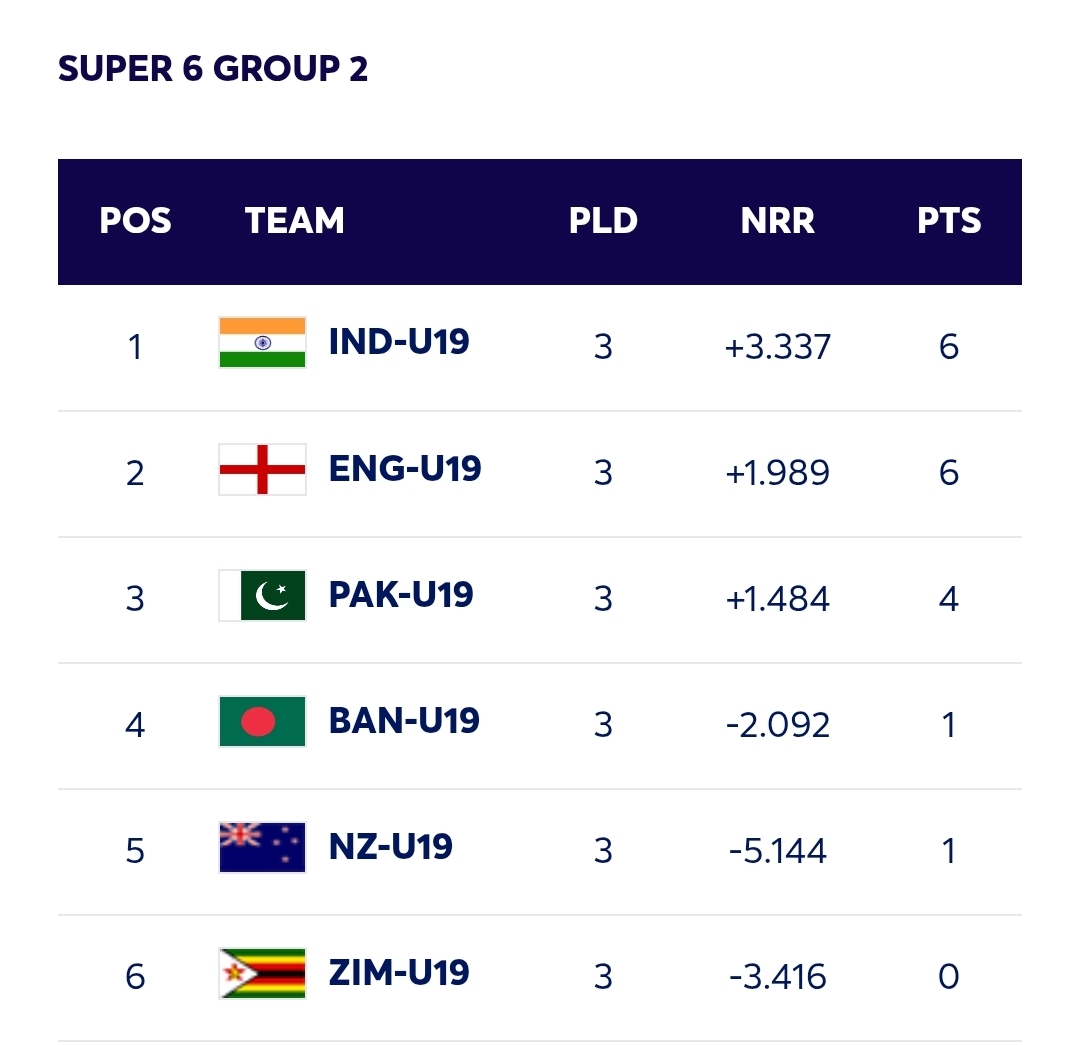This screenshot has height=1045, width=1080.
Task: Click the POS column header
Action: 135,221
